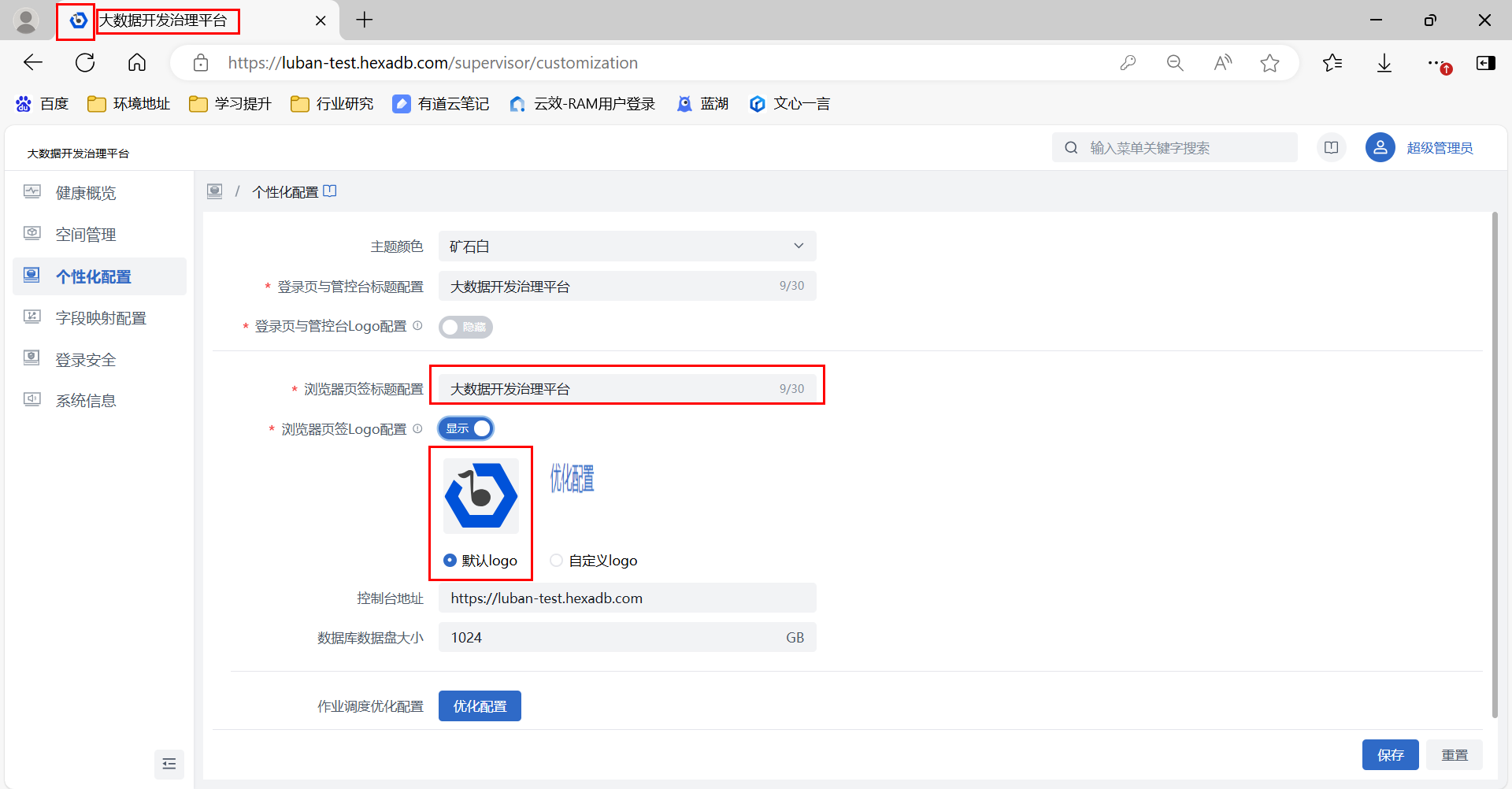Select 个性化配置 in the sidebar
This screenshot has width=1512, height=789.
[x=99, y=276]
